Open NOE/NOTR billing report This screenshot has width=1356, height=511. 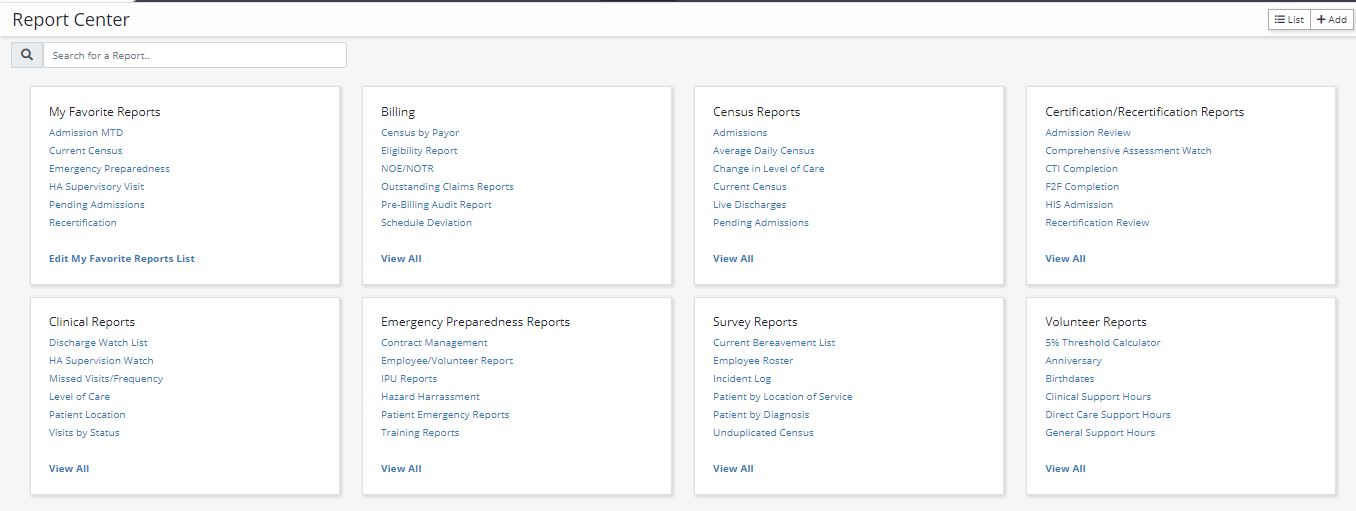click(x=406, y=169)
